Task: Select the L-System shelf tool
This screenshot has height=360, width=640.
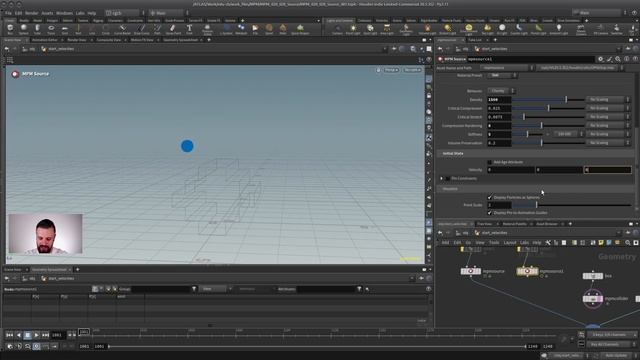Action: pyautogui.click(x=227, y=29)
